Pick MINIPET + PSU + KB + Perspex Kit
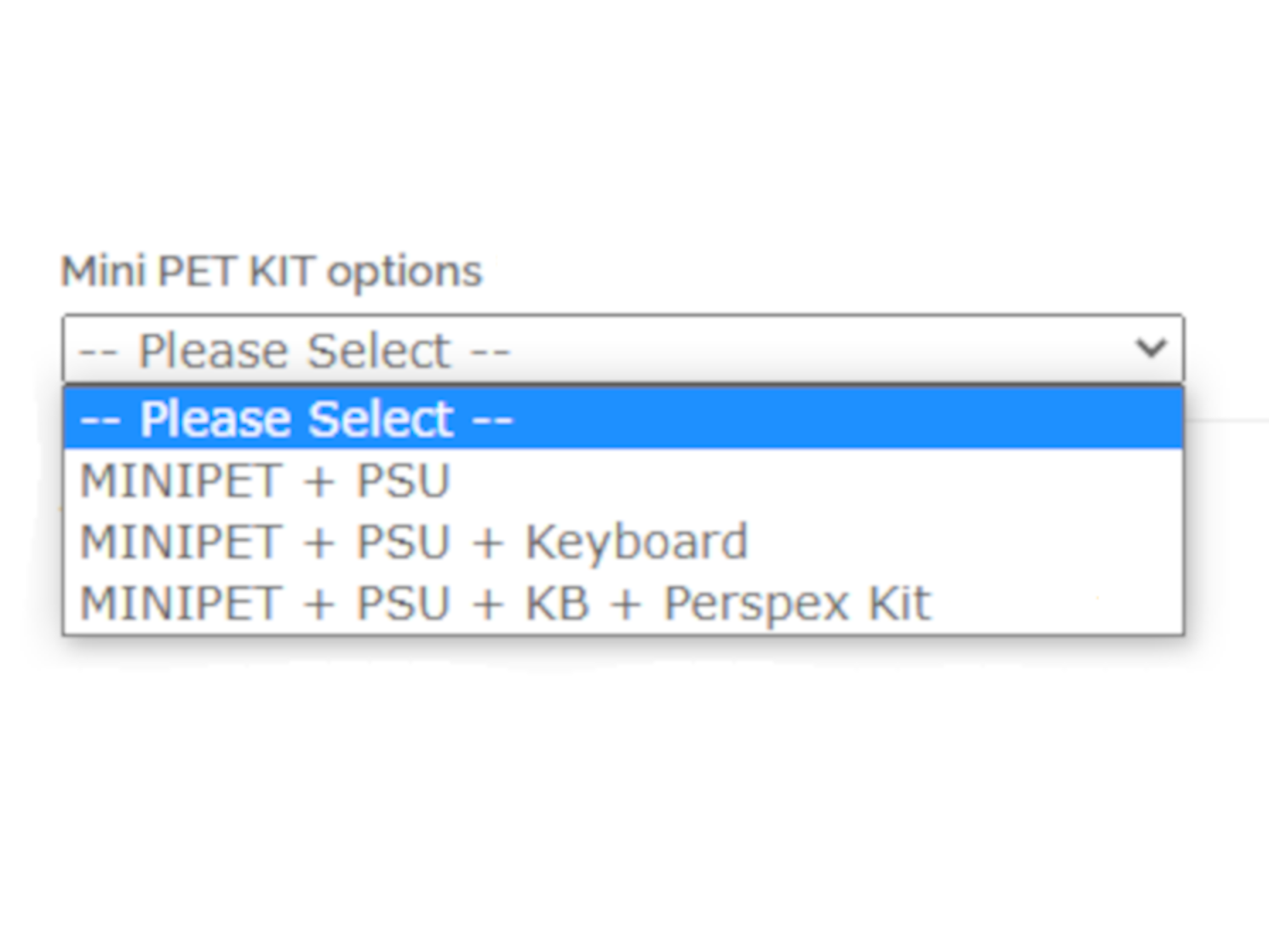 pos(505,603)
